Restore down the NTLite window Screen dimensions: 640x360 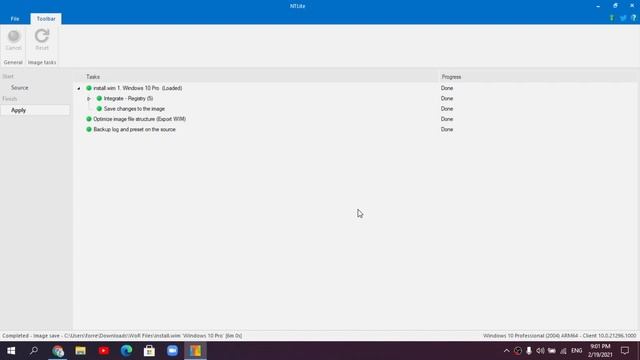pos(615,6)
